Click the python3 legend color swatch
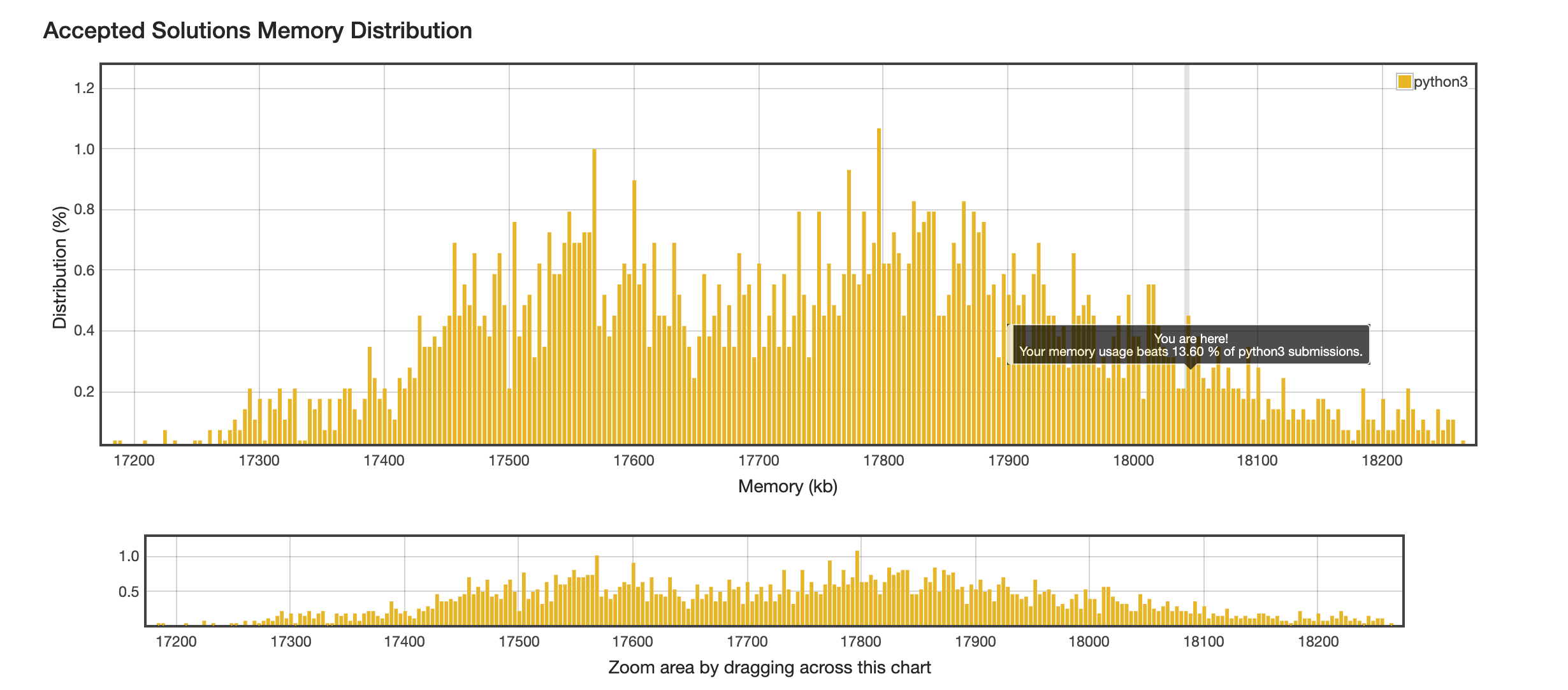Viewport: 1568px width, 690px height. 1404,82
